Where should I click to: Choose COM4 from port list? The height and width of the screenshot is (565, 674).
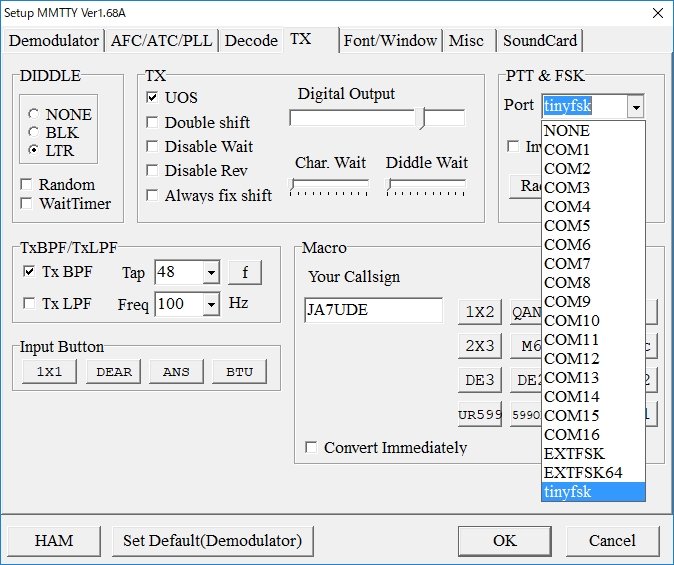tap(593, 206)
